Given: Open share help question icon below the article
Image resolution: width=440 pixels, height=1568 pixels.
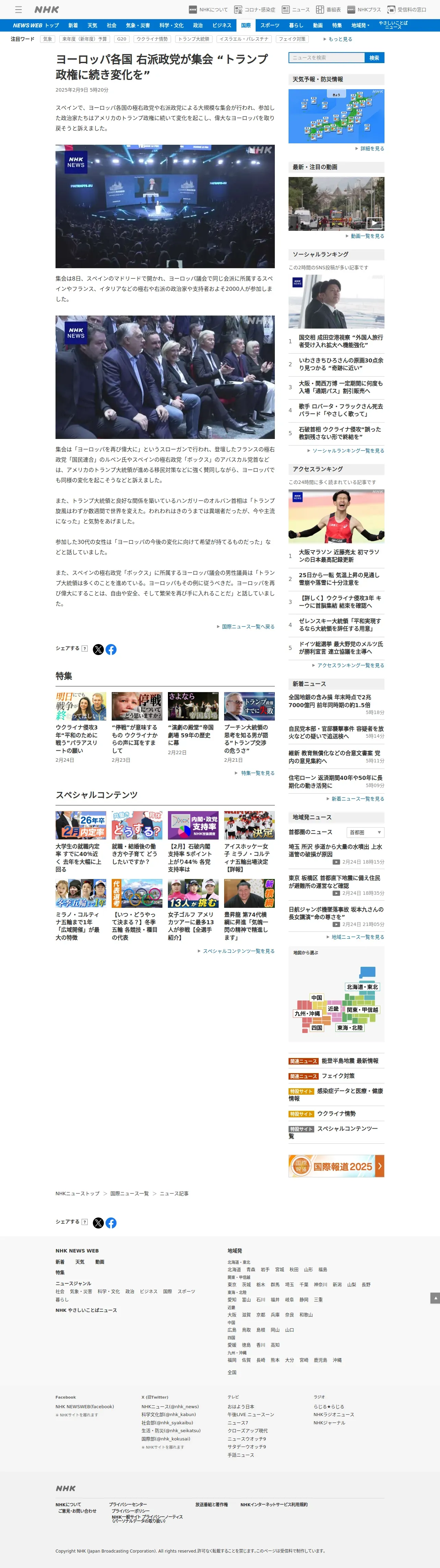Looking at the screenshot, I should [85, 648].
